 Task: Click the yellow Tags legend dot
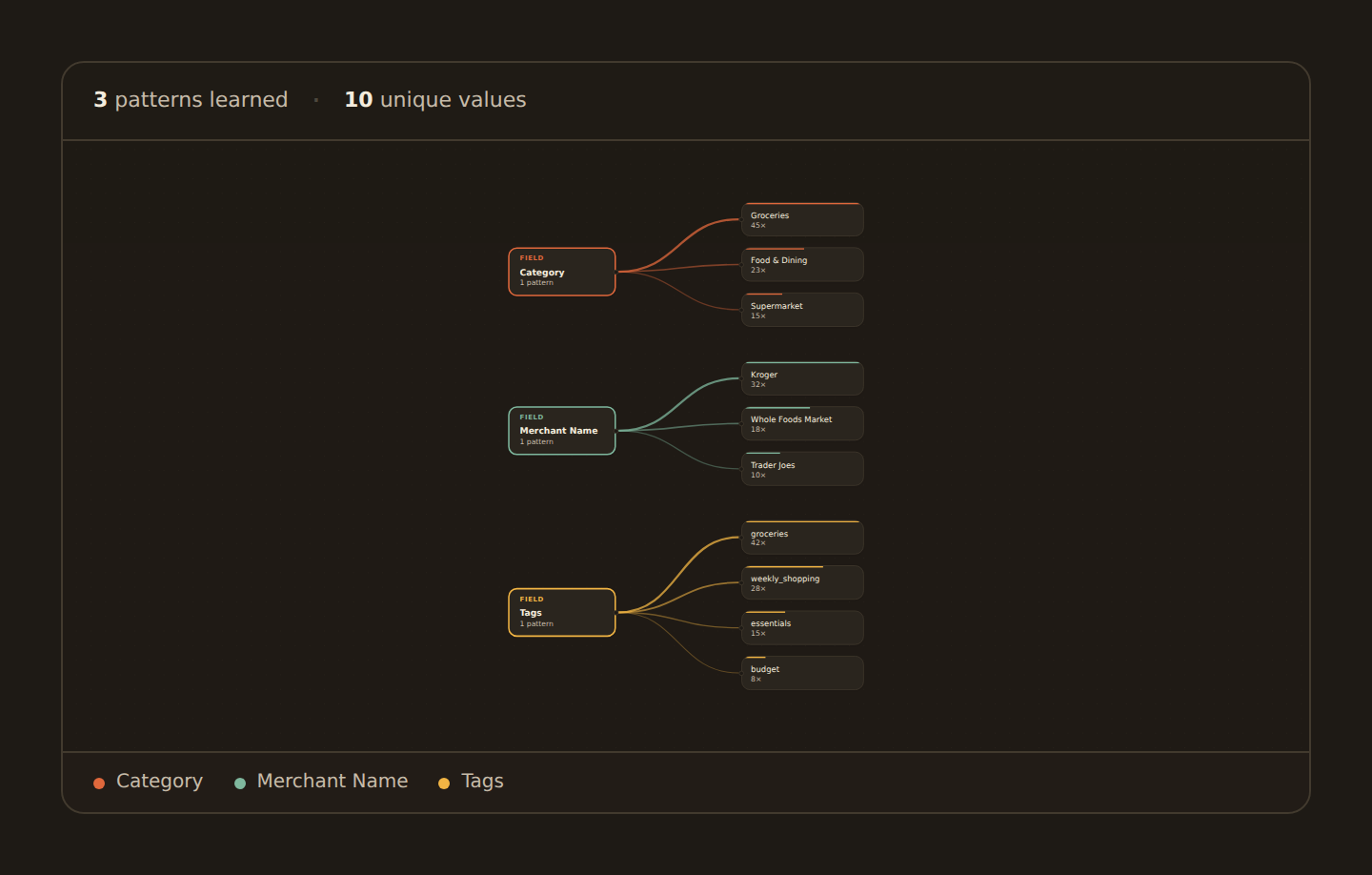(x=444, y=783)
